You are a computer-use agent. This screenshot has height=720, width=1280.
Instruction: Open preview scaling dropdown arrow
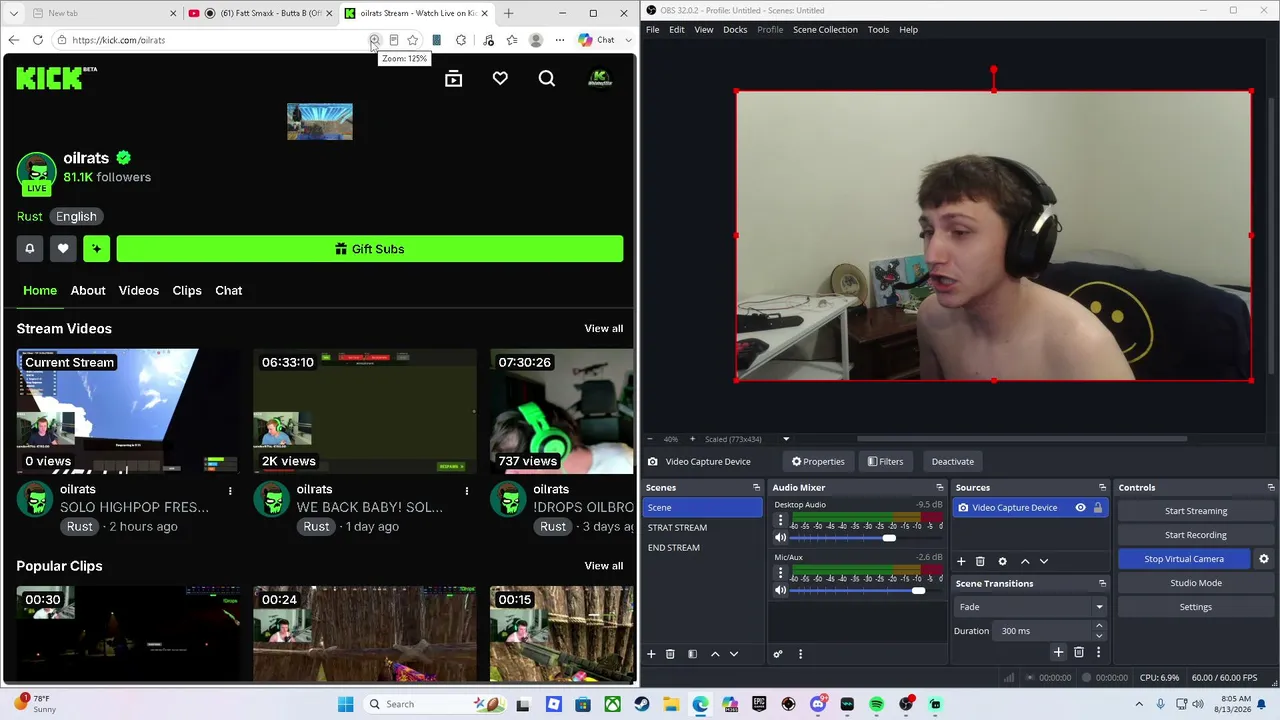click(786, 439)
